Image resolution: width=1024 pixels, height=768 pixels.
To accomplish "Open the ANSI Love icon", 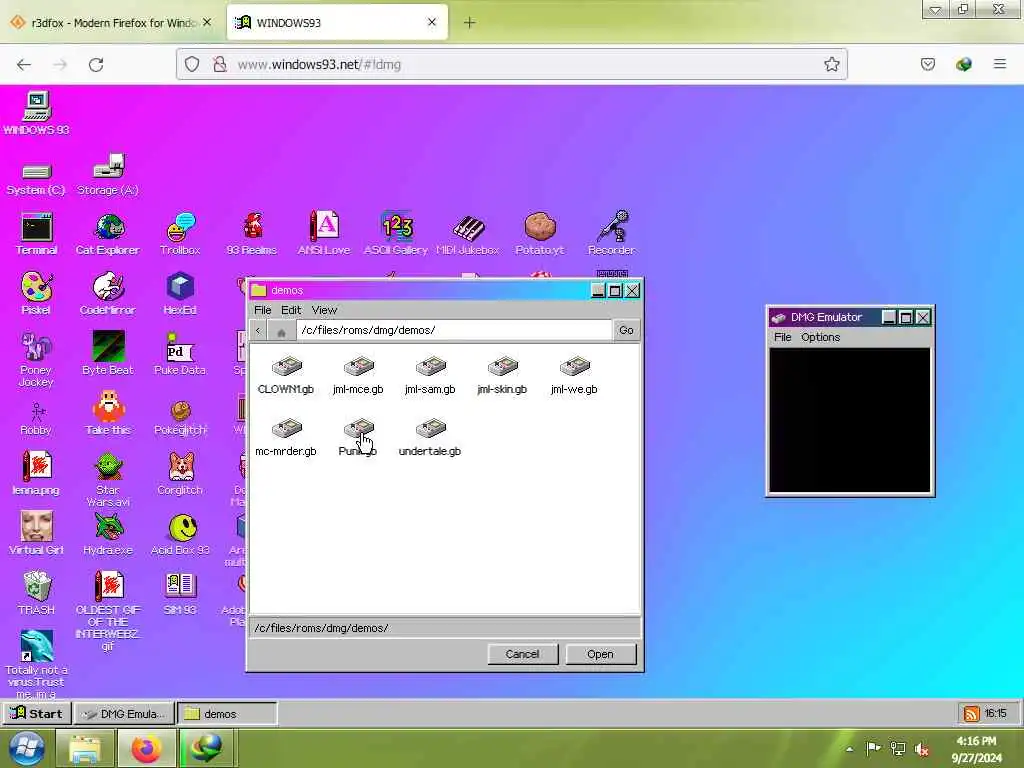I will click(324, 234).
